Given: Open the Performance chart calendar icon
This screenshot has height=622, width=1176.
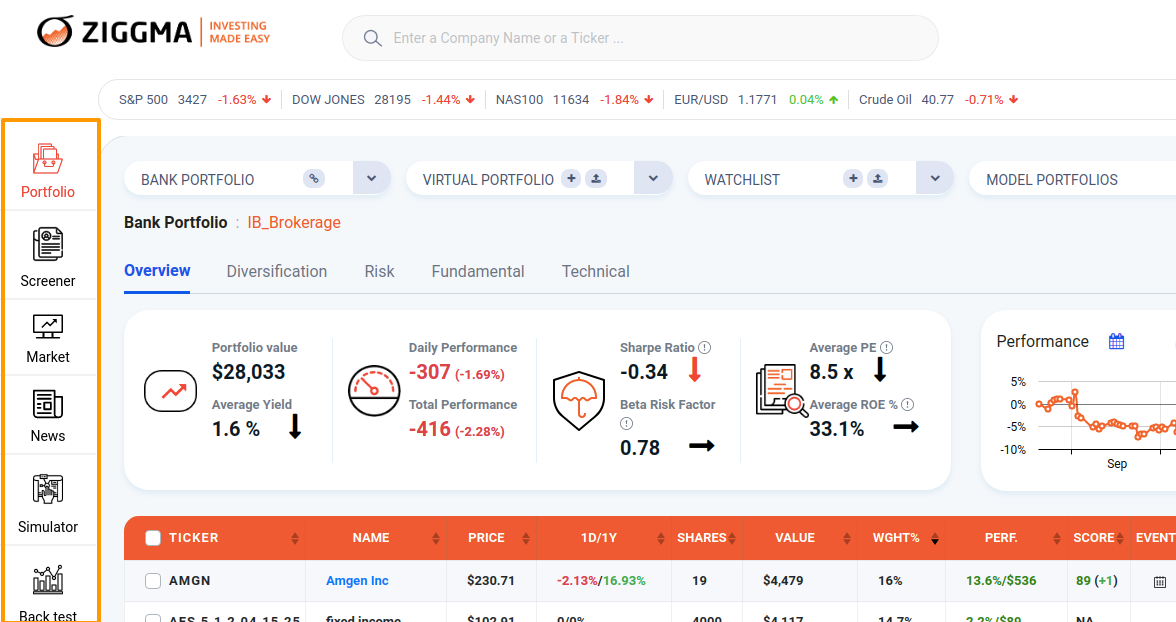Looking at the screenshot, I should (1117, 341).
